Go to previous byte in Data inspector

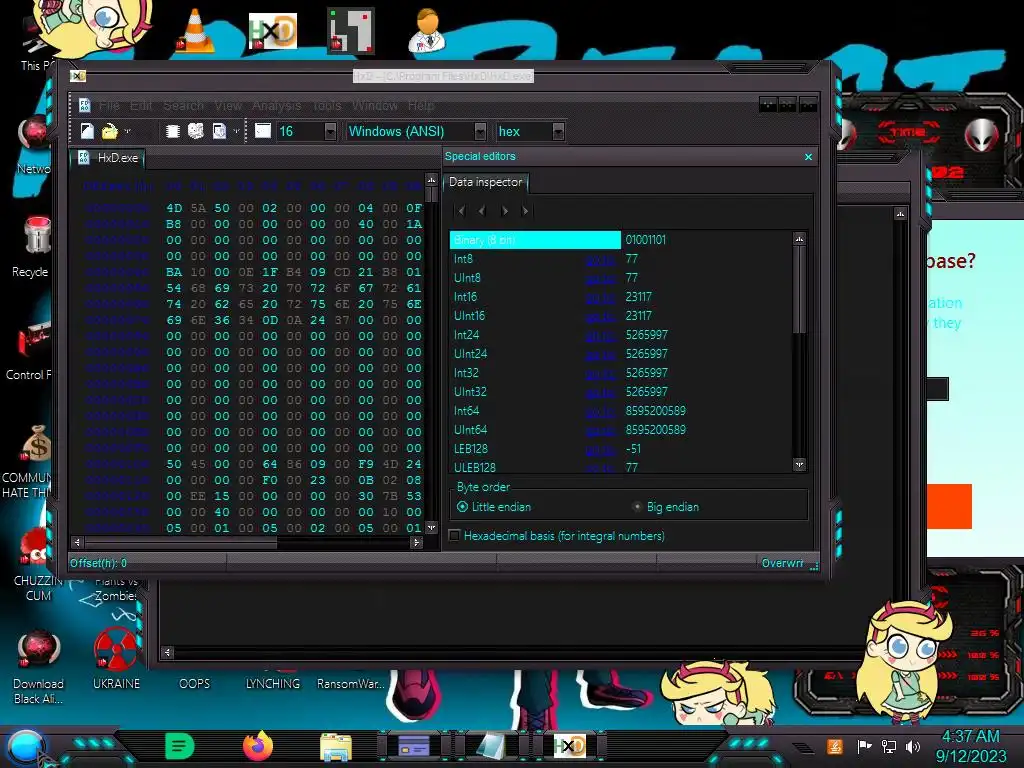point(482,210)
